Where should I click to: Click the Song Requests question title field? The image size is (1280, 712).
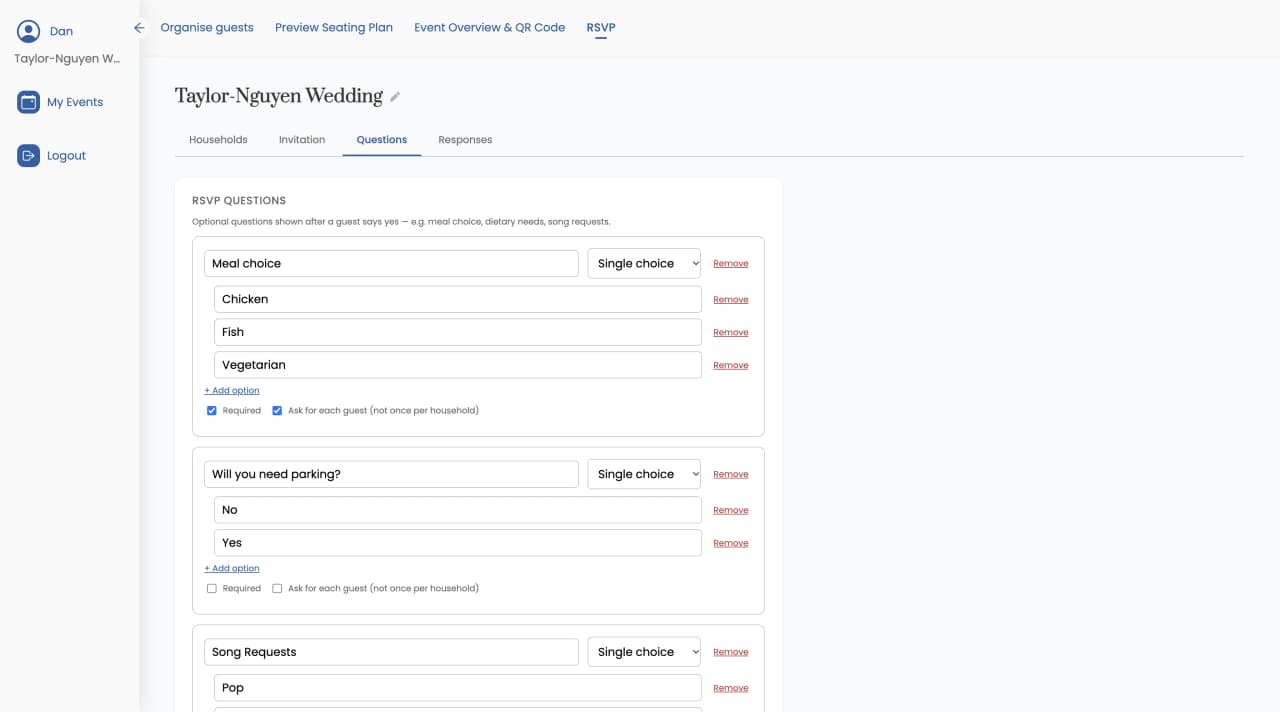(391, 652)
